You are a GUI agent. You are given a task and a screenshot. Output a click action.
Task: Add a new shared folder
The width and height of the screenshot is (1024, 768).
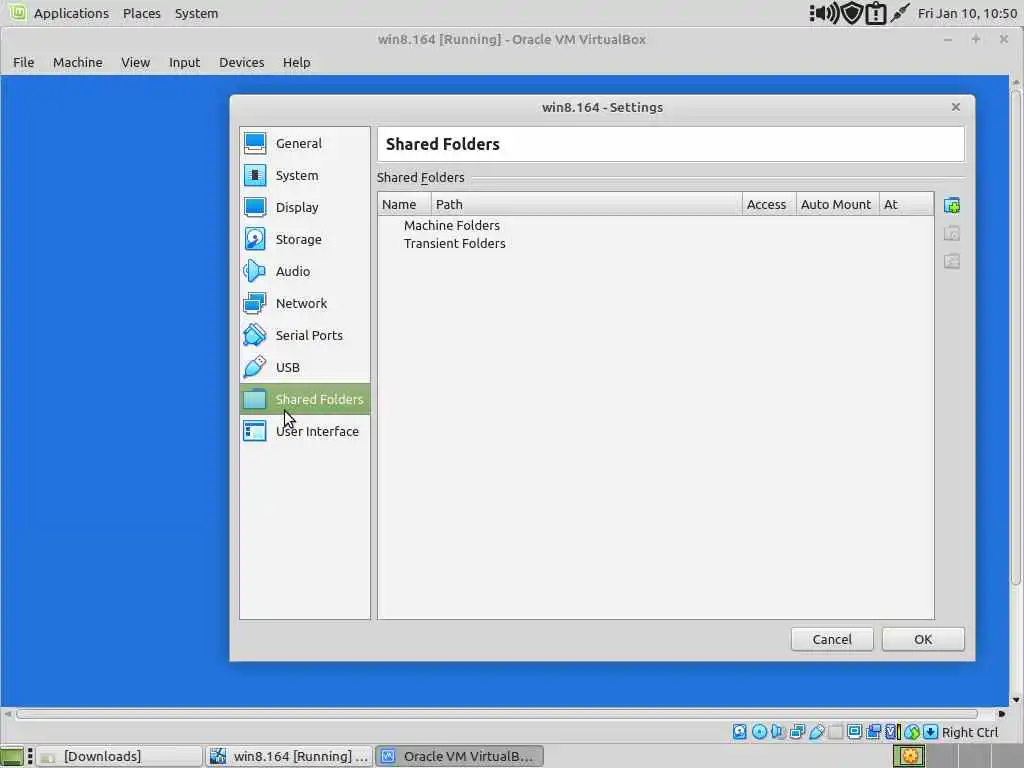click(952, 206)
